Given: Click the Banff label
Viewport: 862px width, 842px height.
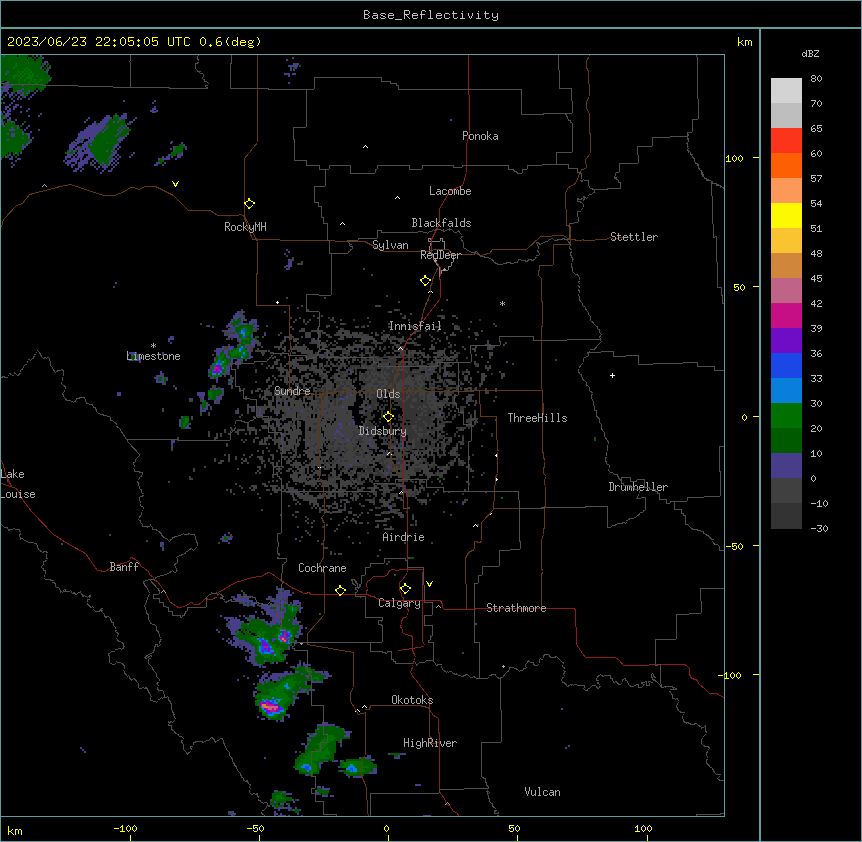Looking at the screenshot, I should click(x=124, y=567).
